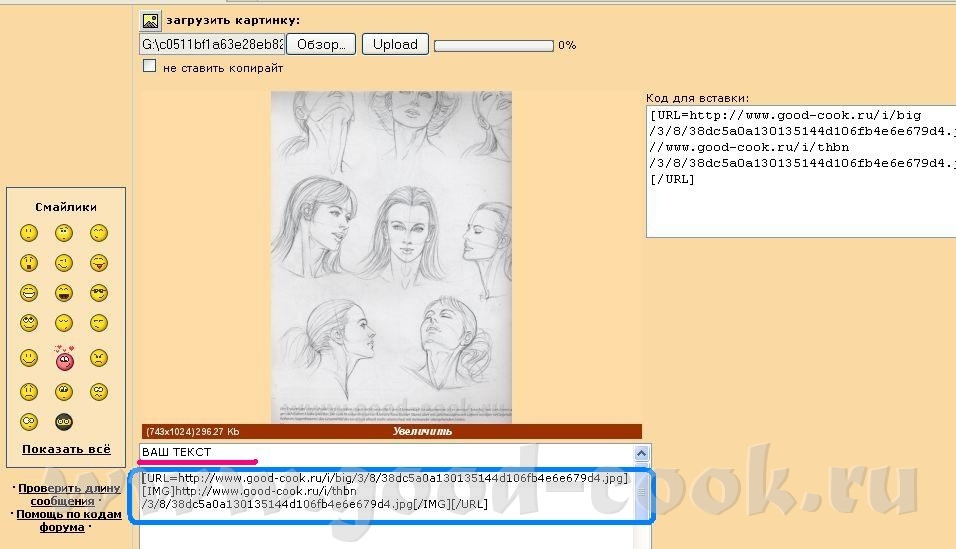The image size is (956, 549).
Task: Click the 'Код для вставки:' label
Action: point(697,98)
